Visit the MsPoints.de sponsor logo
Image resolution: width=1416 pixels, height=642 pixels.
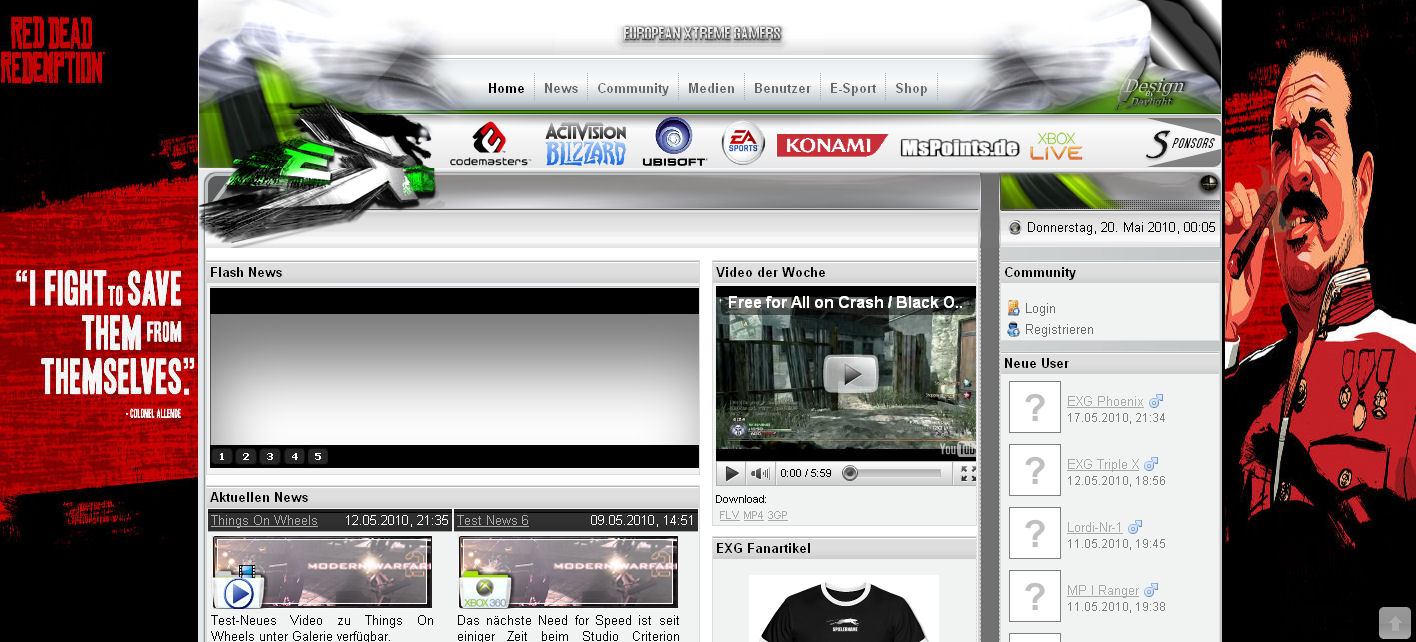click(960, 148)
